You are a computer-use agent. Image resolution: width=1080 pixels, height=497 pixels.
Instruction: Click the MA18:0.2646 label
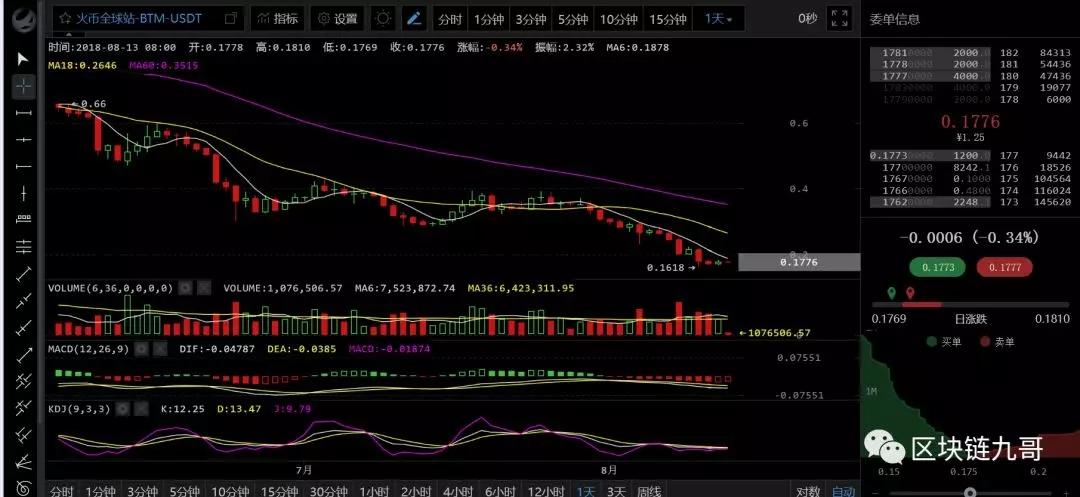pyautogui.click(x=83, y=65)
